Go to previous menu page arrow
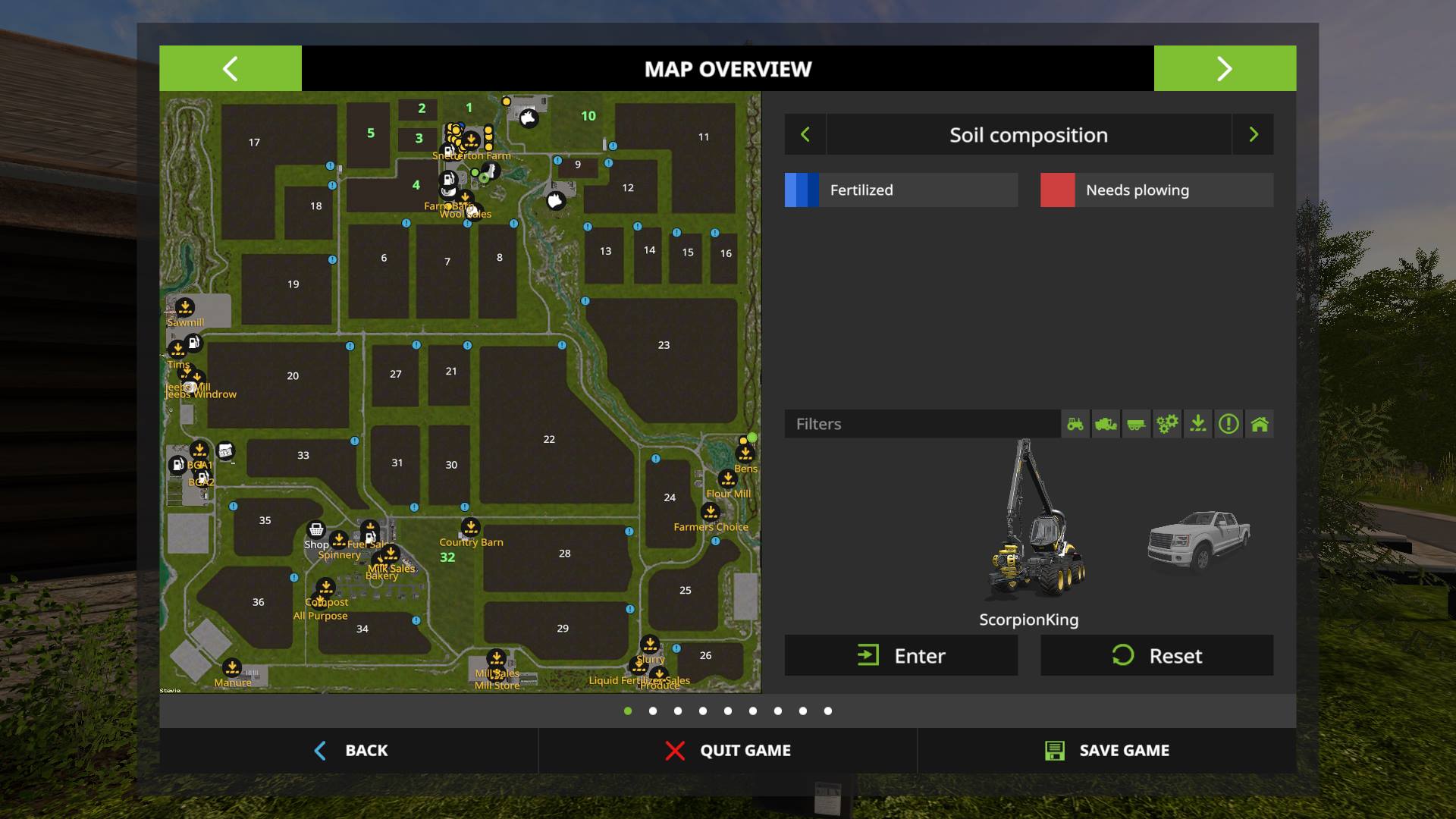The width and height of the screenshot is (1456, 819). [x=231, y=68]
